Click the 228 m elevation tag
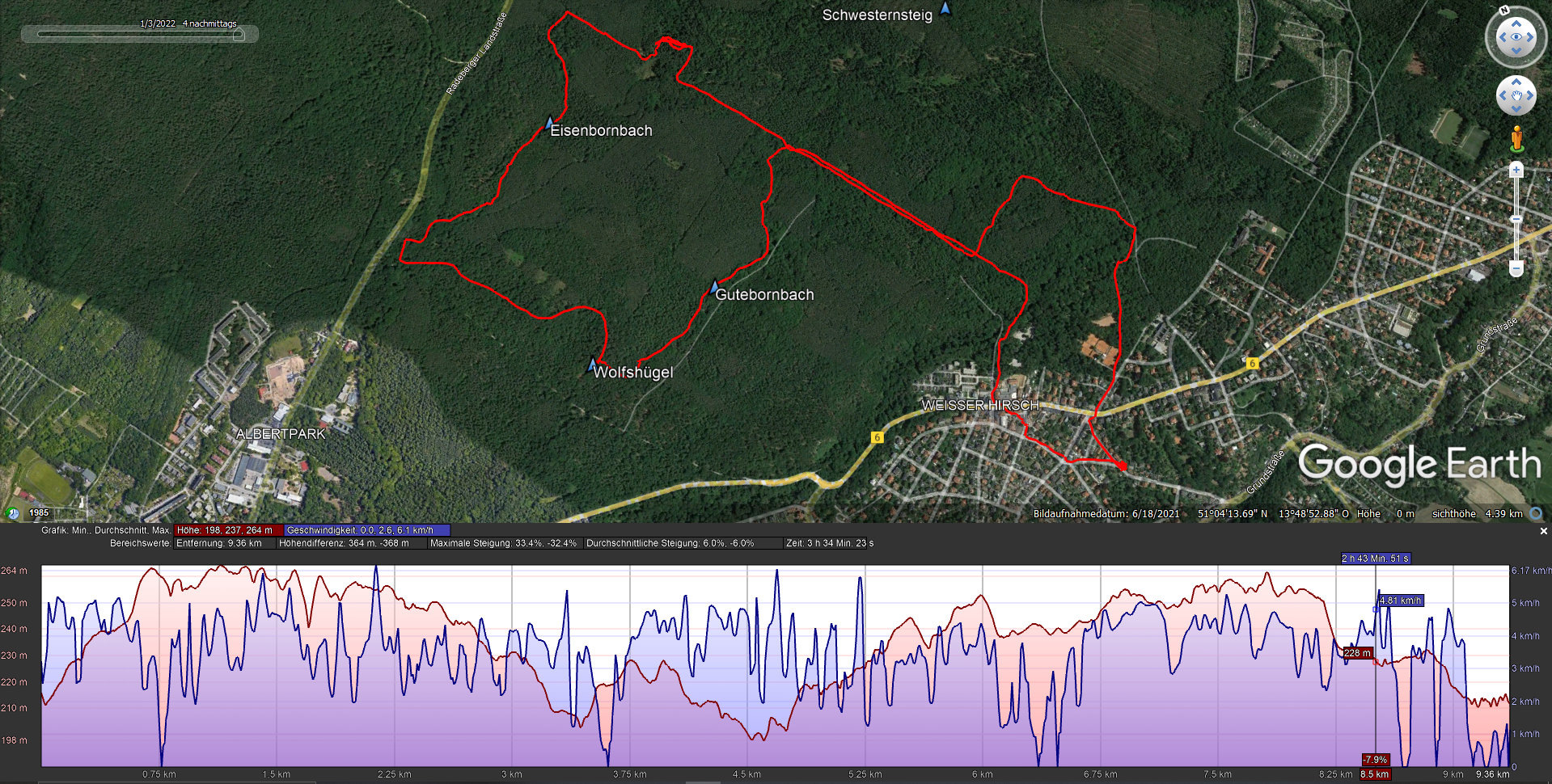Screen dimensions: 1552x784 [1358, 653]
